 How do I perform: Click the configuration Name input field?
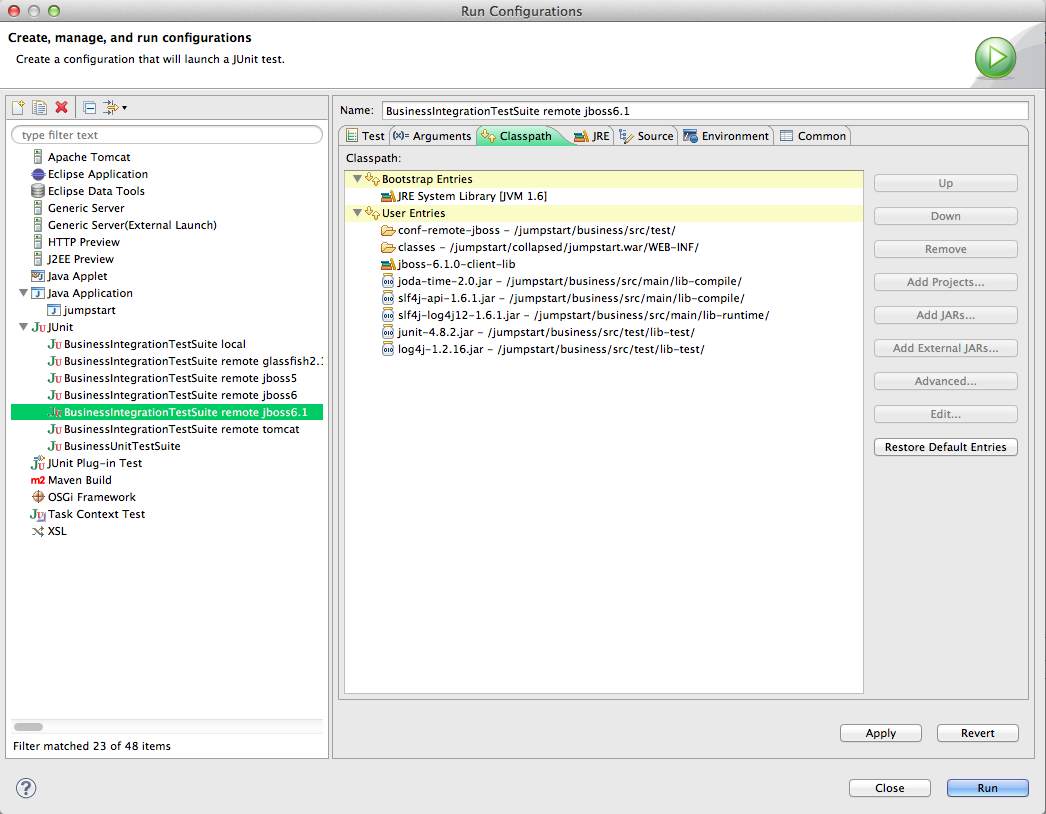[705, 111]
